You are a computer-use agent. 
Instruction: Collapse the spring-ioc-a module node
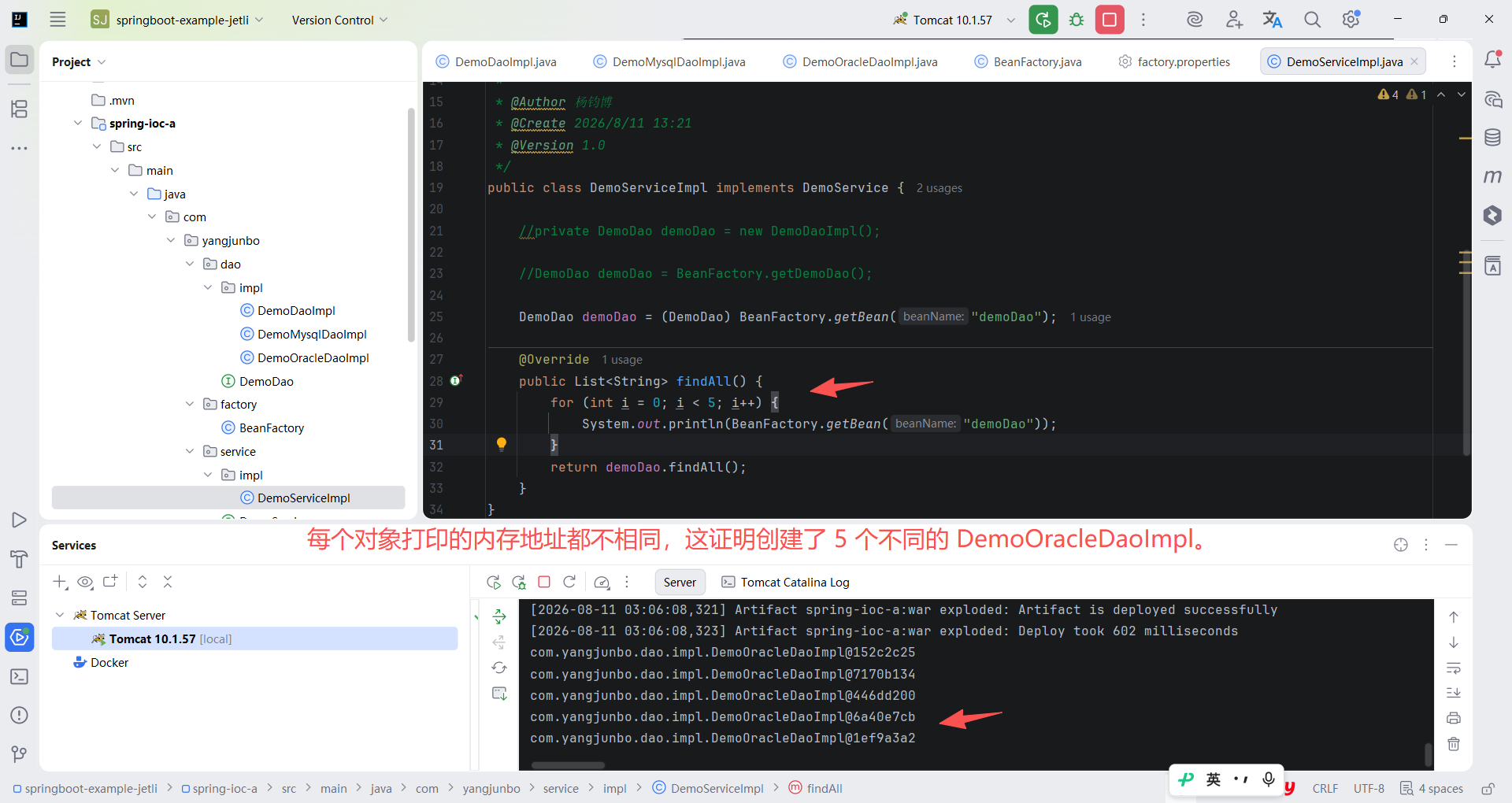[x=78, y=124]
